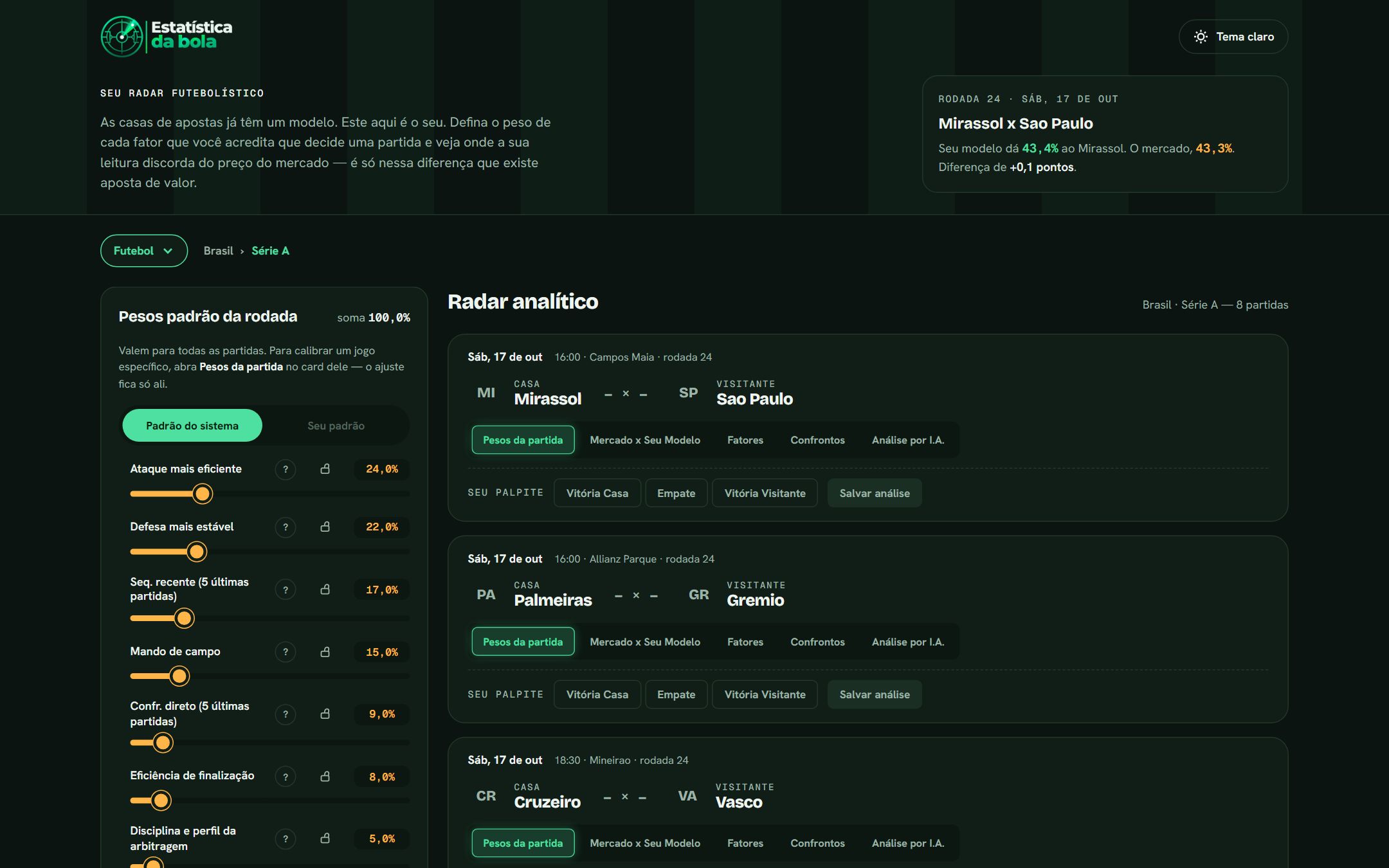Viewport: 1389px width, 868px height.
Task: Open Série A breadcrumb
Action: 270,251
